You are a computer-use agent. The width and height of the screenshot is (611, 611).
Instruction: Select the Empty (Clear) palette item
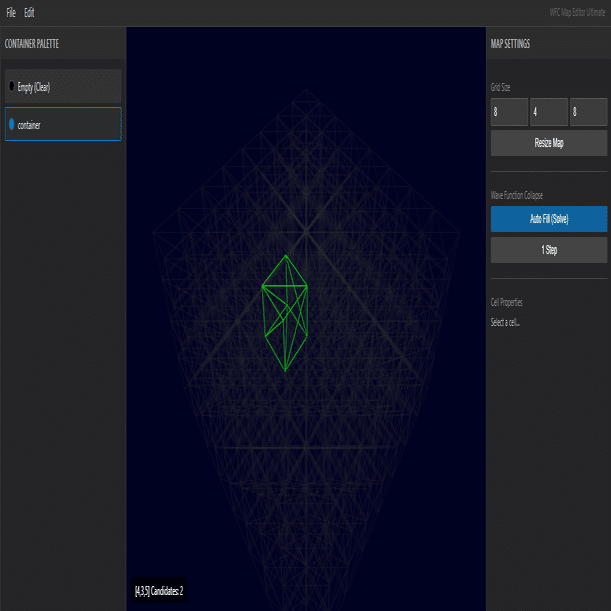click(x=63, y=86)
